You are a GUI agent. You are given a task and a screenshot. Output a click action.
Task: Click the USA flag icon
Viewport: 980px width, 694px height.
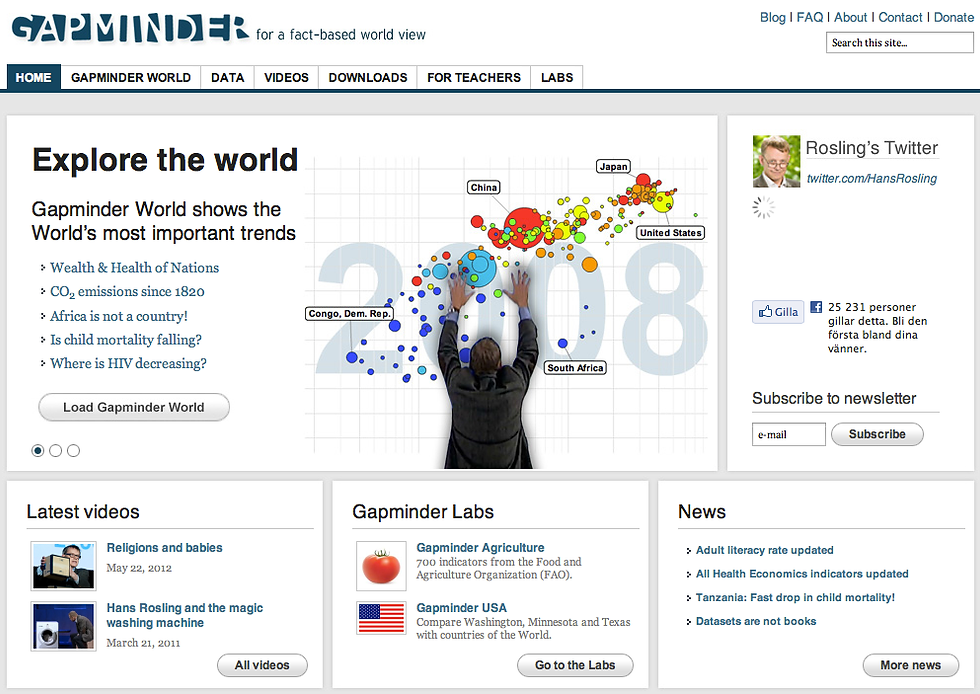381,618
